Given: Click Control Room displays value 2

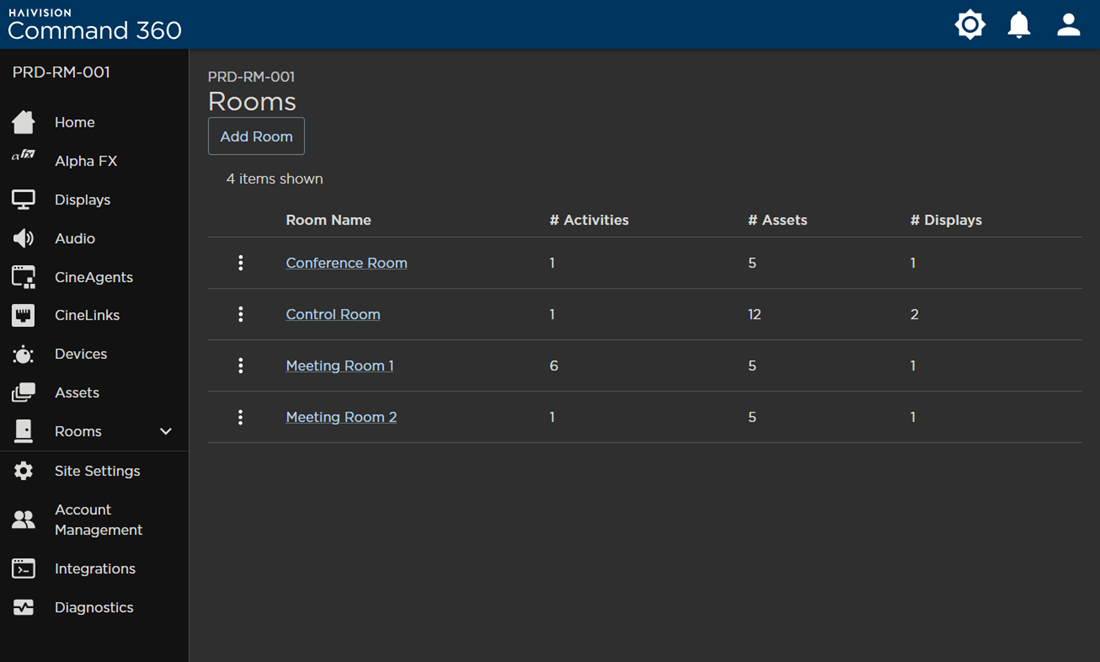Looking at the screenshot, I should pos(914,314).
